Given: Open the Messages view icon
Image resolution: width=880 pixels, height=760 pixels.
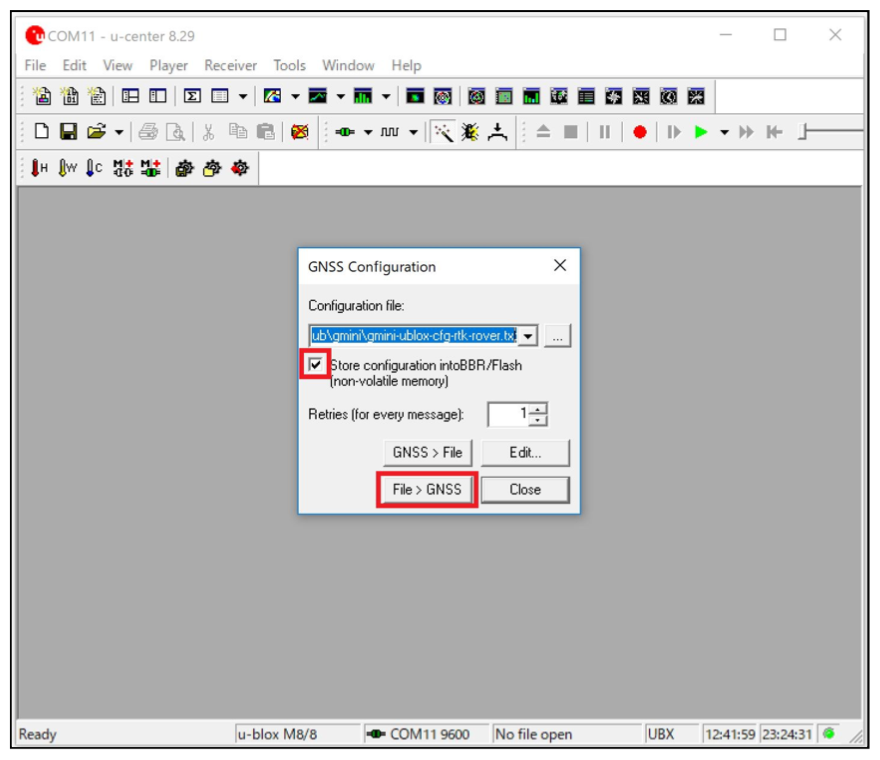Looking at the screenshot, I should tap(130, 97).
